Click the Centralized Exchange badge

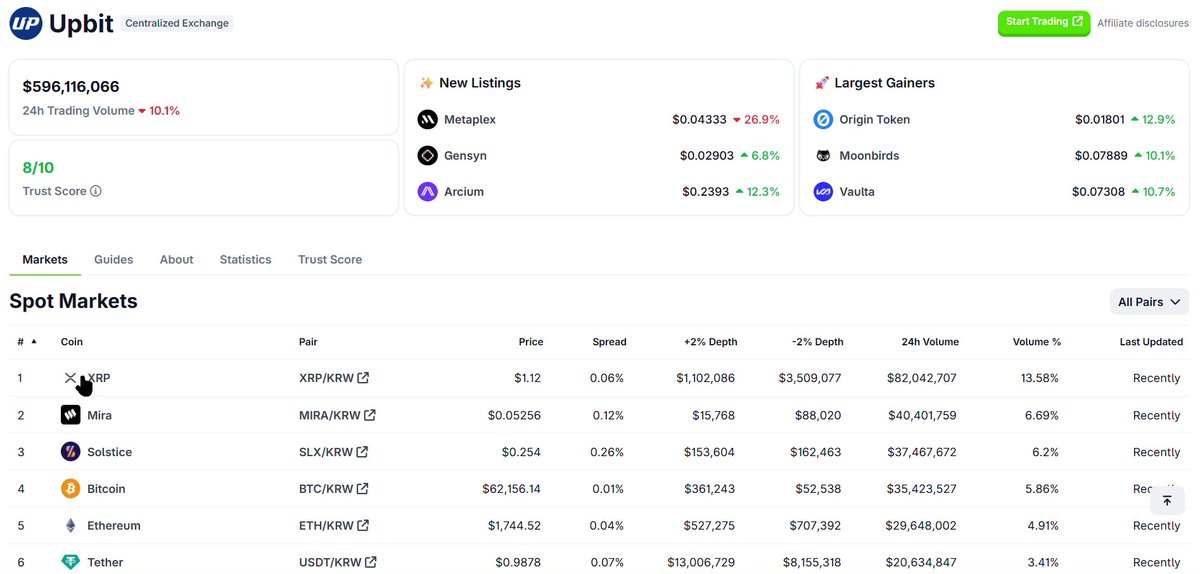(x=177, y=23)
